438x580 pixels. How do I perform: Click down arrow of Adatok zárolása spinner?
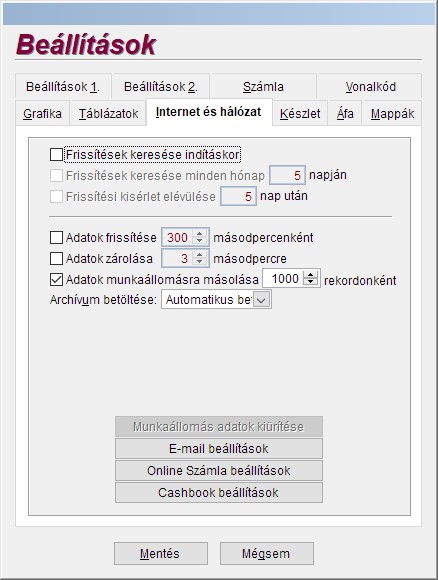click(x=200, y=262)
